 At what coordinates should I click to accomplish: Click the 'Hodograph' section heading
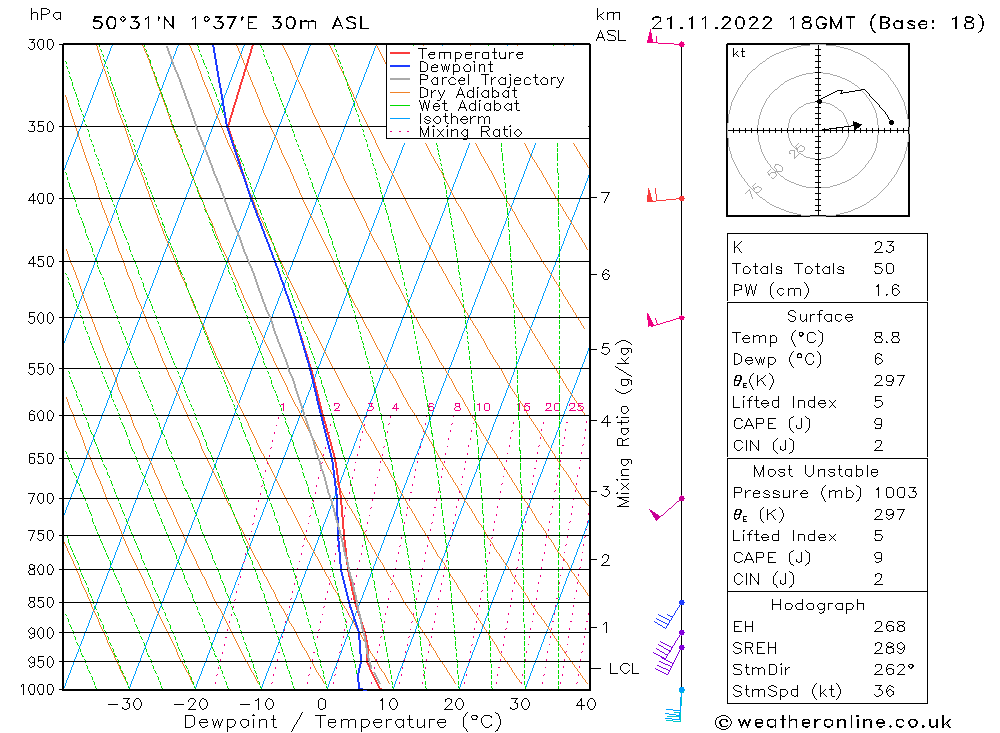[x=818, y=605]
